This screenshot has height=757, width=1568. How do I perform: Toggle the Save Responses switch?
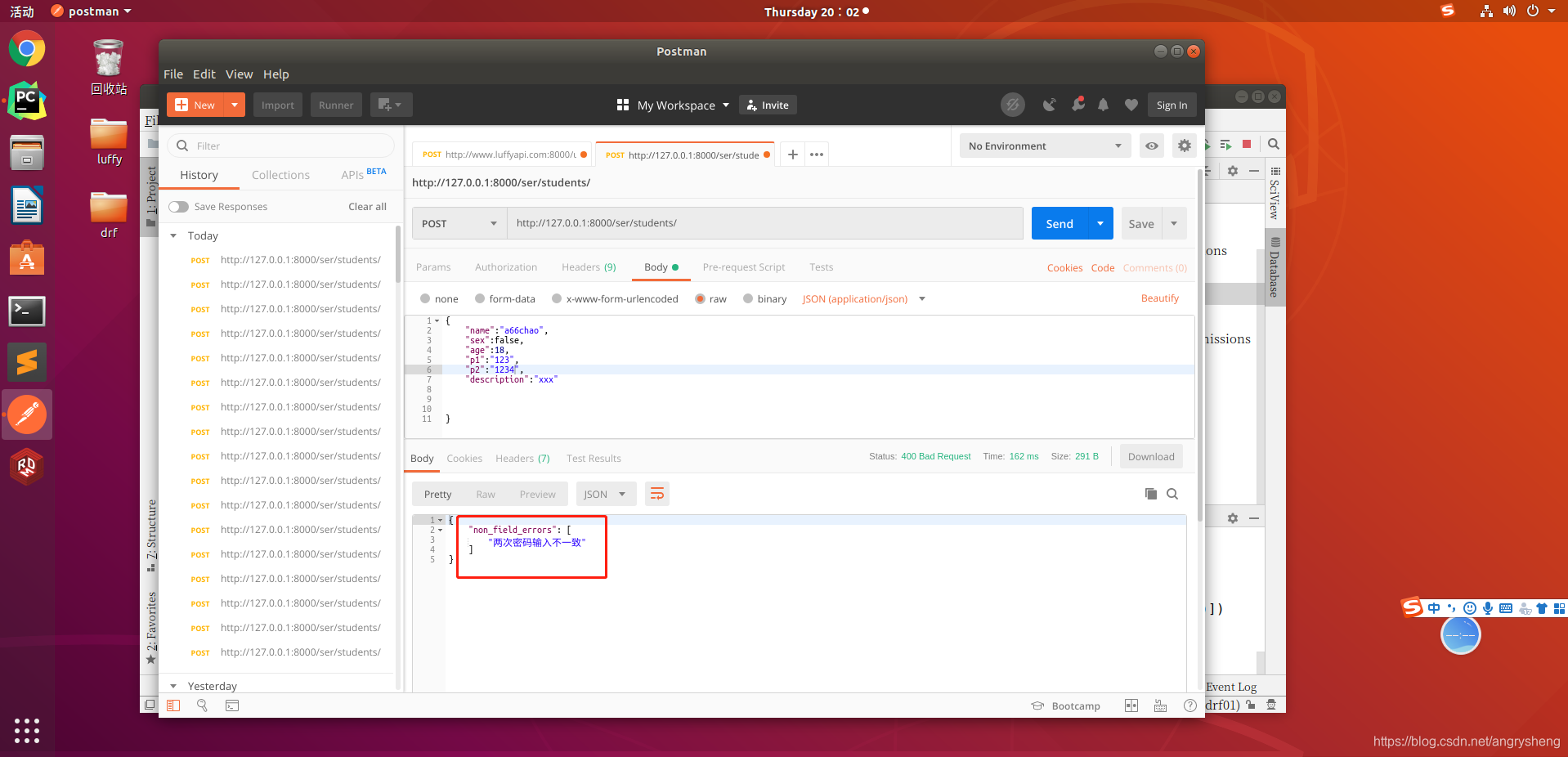pos(178,207)
